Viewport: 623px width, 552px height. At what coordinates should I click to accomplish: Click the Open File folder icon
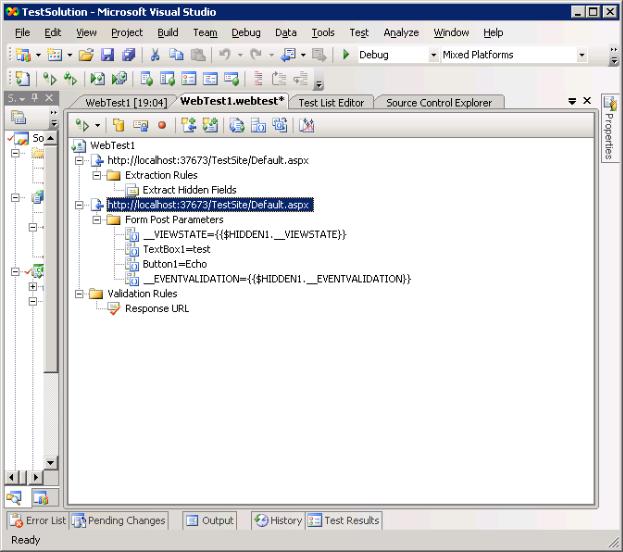tap(86, 55)
